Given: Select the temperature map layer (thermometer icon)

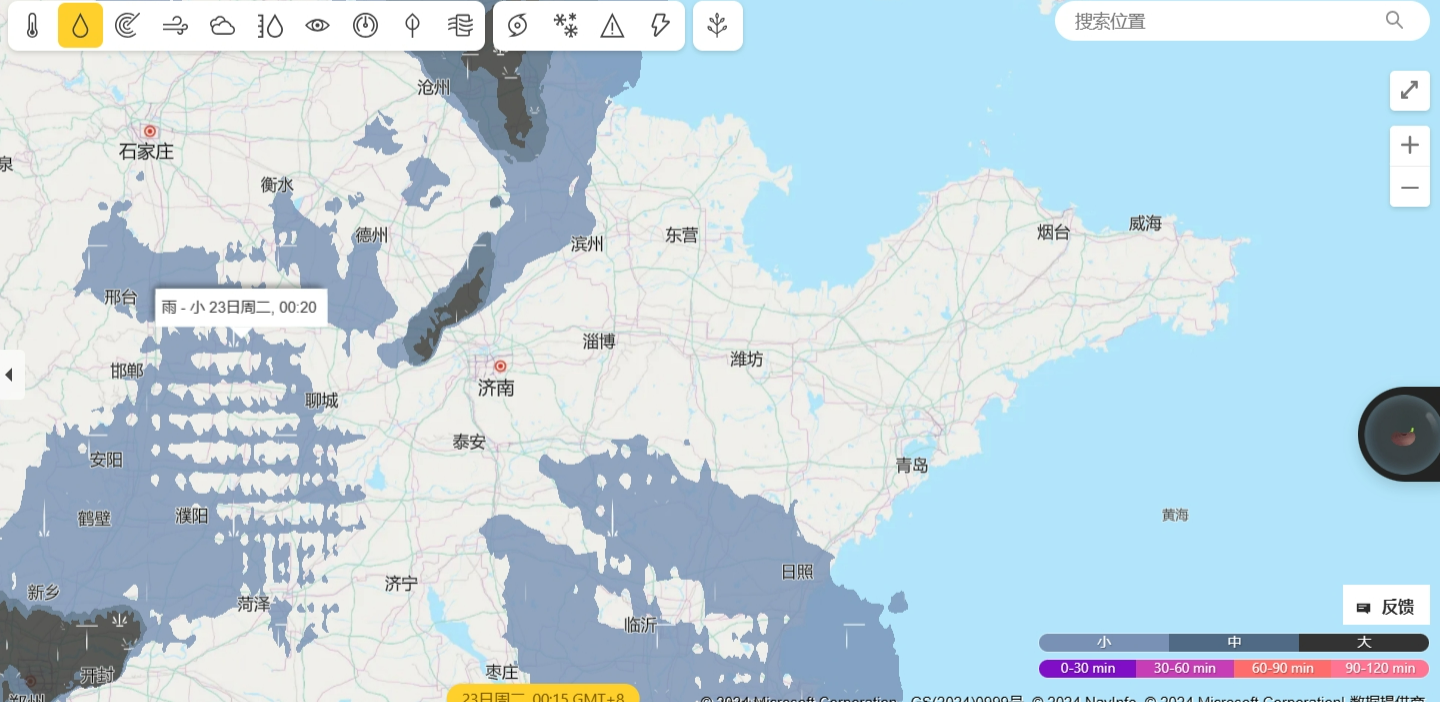Looking at the screenshot, I should pyautogui.click(x=33, y=26).
